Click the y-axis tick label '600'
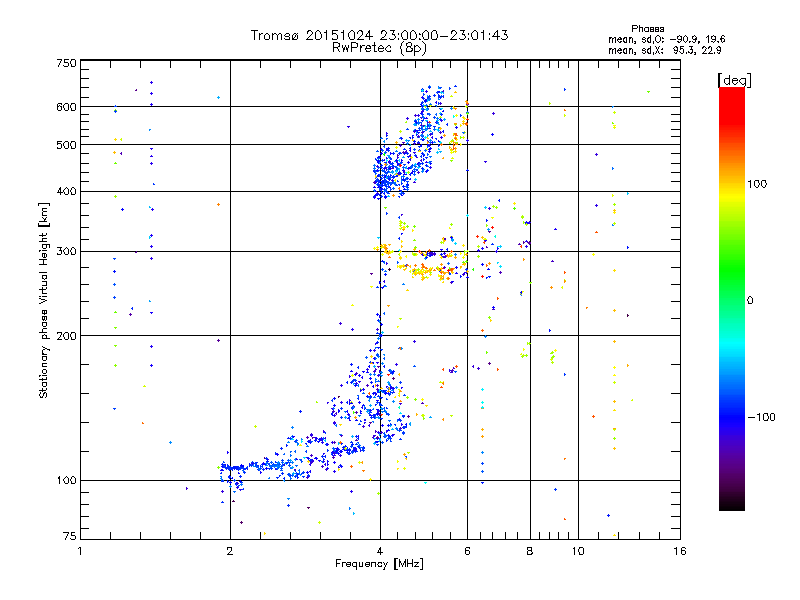 pos(66,107)
